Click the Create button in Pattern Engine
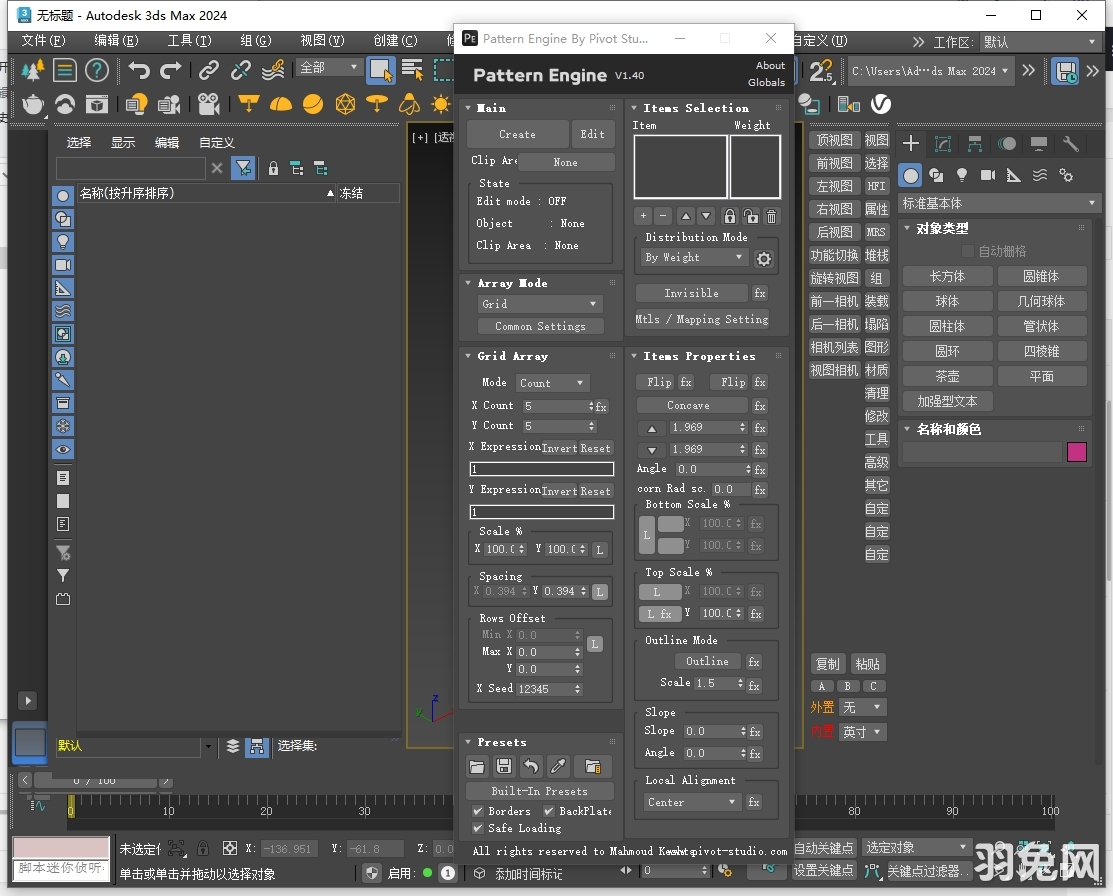This screenshot has width=1113, height=896. [517, 133]
